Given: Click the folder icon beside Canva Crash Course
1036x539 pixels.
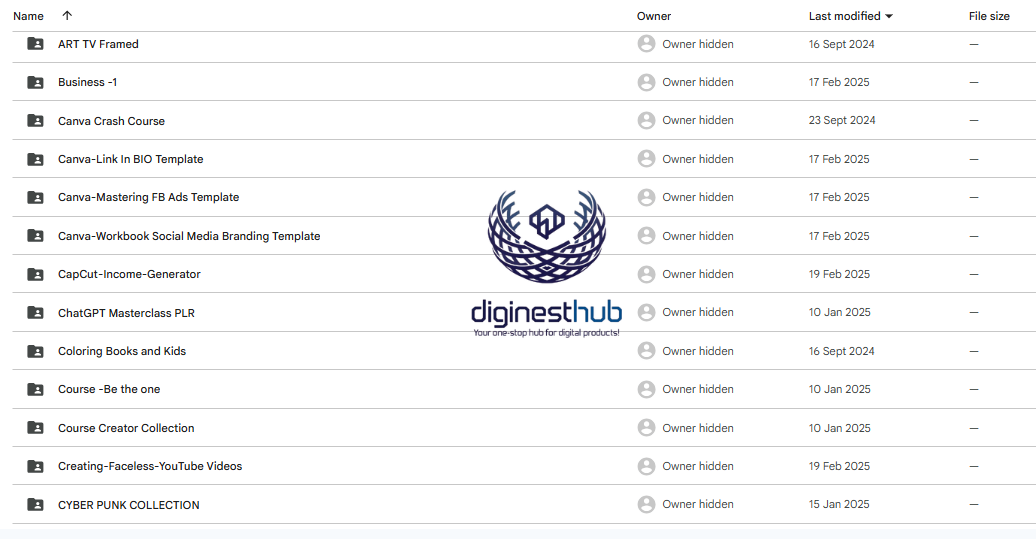Looking at the screenshot, I should coord(35,121).
